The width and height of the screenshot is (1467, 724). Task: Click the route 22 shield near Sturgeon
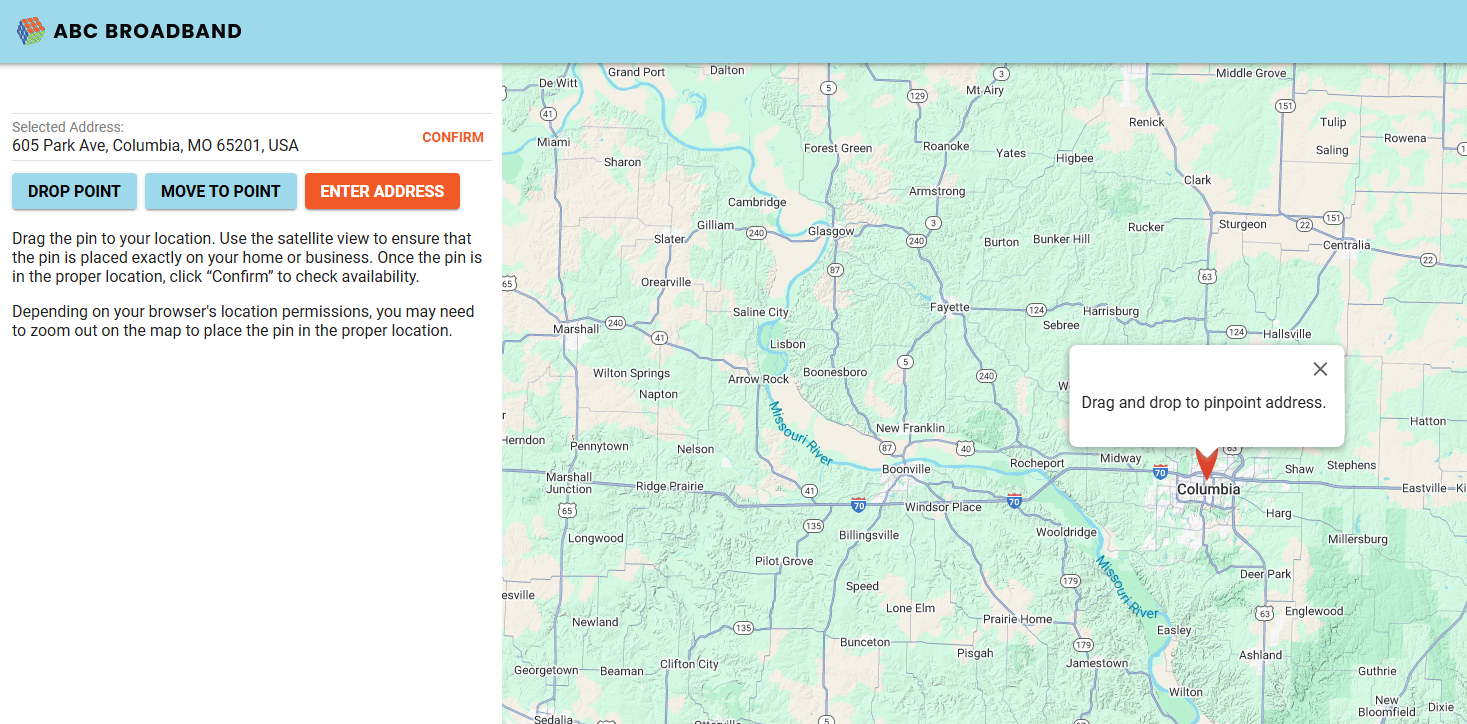1304,226
